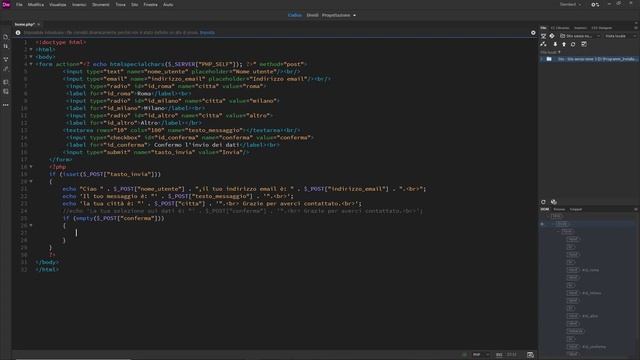640x360 pixels.
Task: Collapse the php block at line 18
Action: click(31, 167)
